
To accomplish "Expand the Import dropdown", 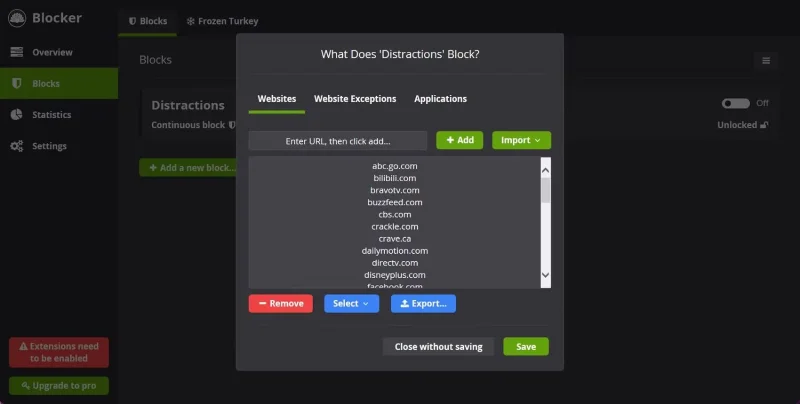I will tap(521, 140).
